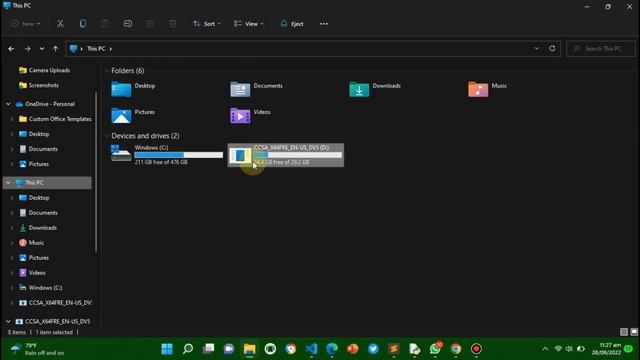Open the address bar history dropdown
Screen dimensions: 640x360
click(x=536, y=48)
